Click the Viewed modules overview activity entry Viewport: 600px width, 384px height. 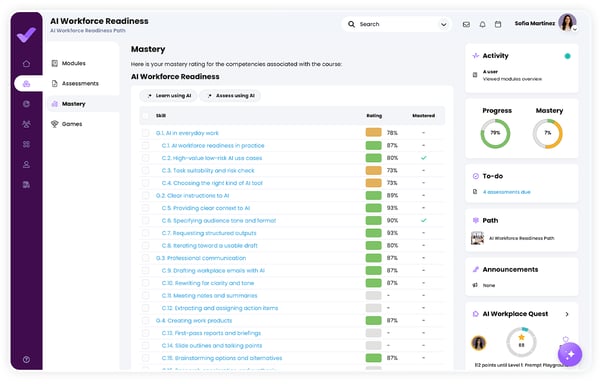[x=512, y=79]
